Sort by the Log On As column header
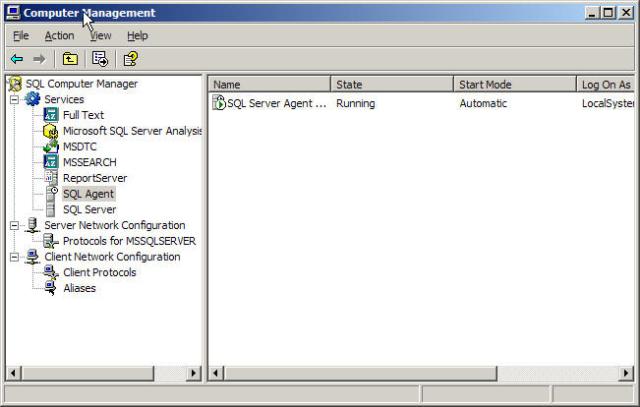Image resolution: width=640 pixels, height=407 pixels. coord(606,85)
